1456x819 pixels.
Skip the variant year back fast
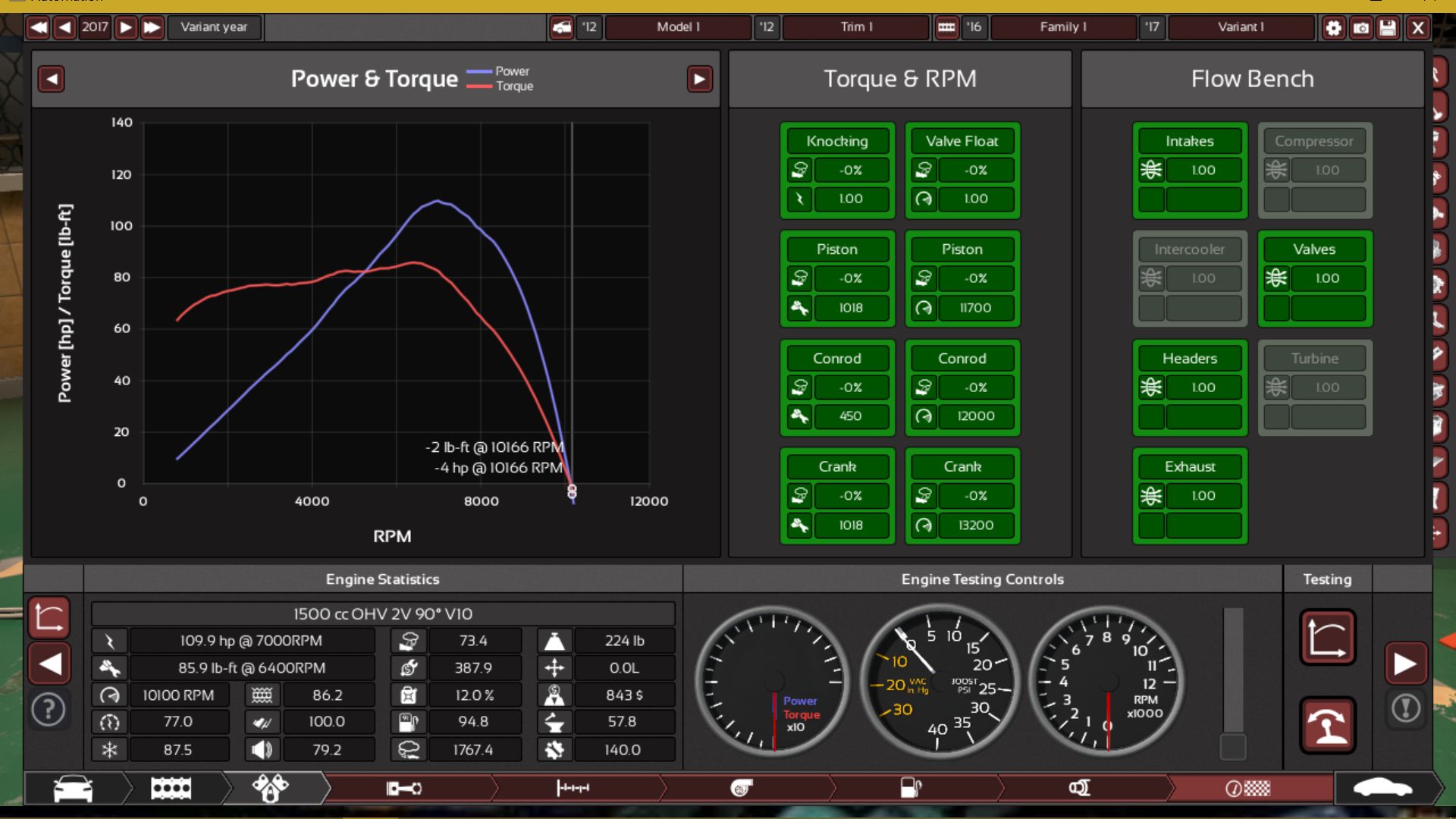pyautogui.click(x=38, y=28)
